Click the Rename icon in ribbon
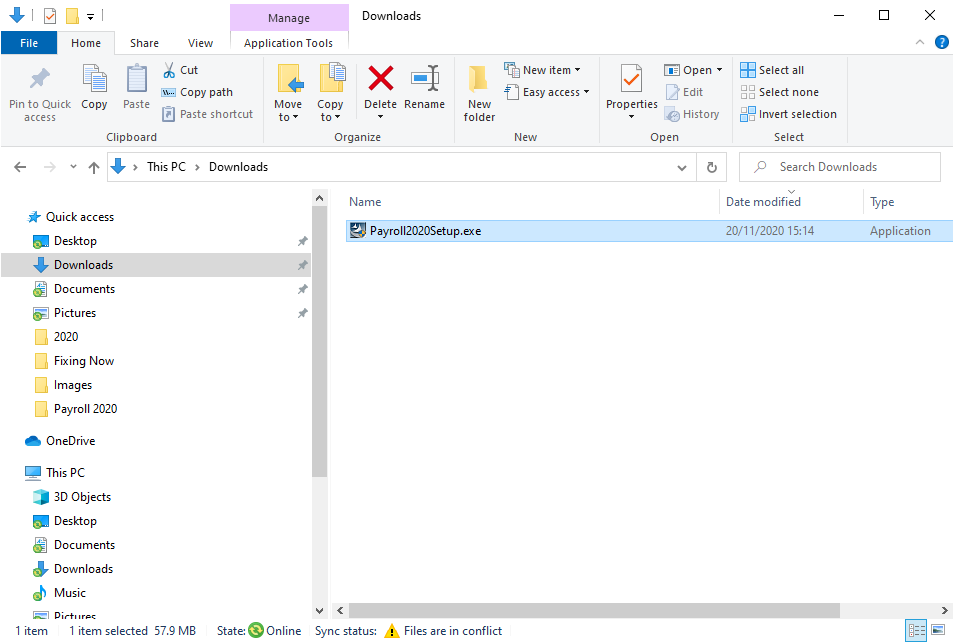This screenshot has height=643, width=954. tap(424, 80)
